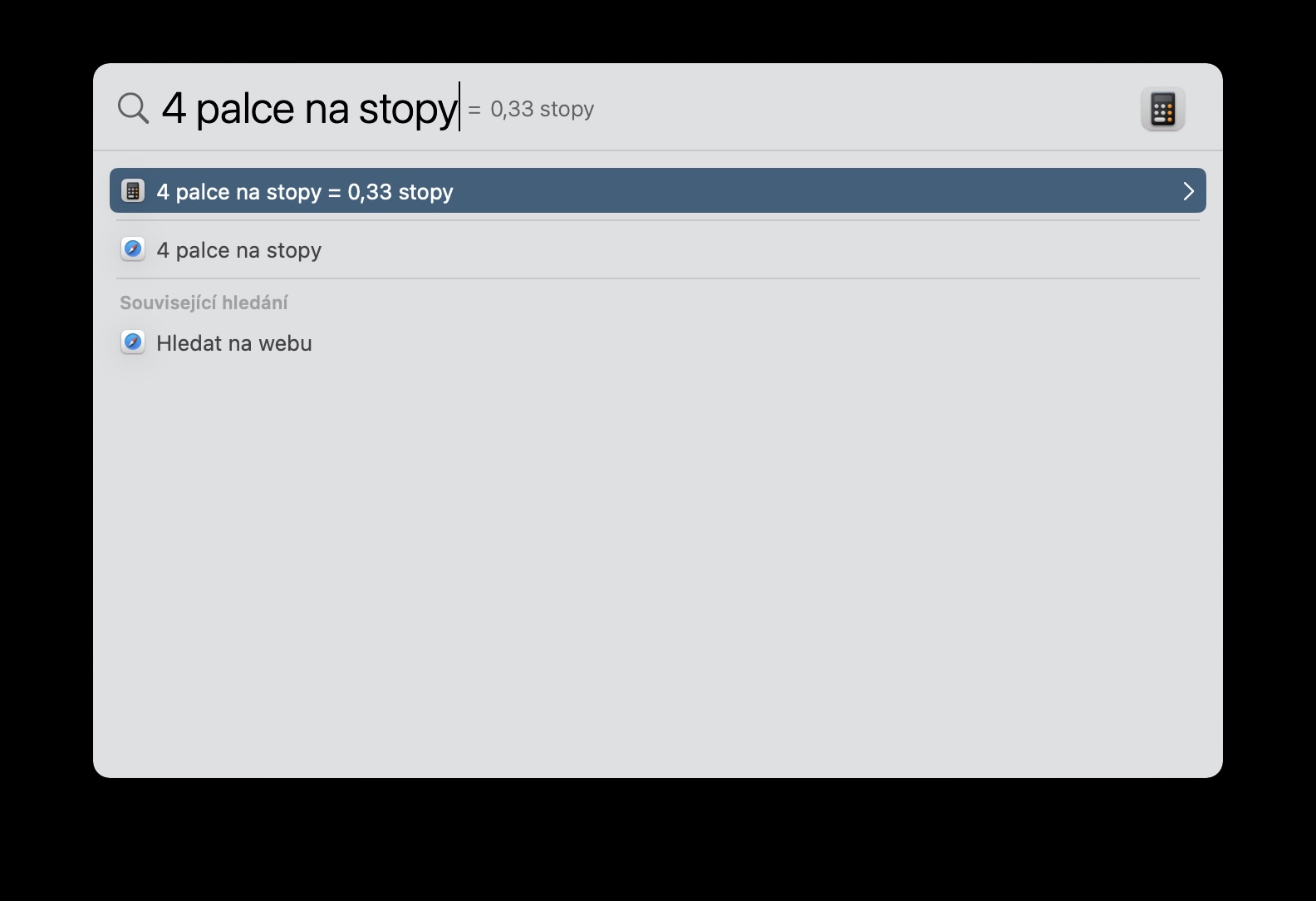1316x901 pixels.
Task: Click the separator line under the search bar
Action: (656, 150)
